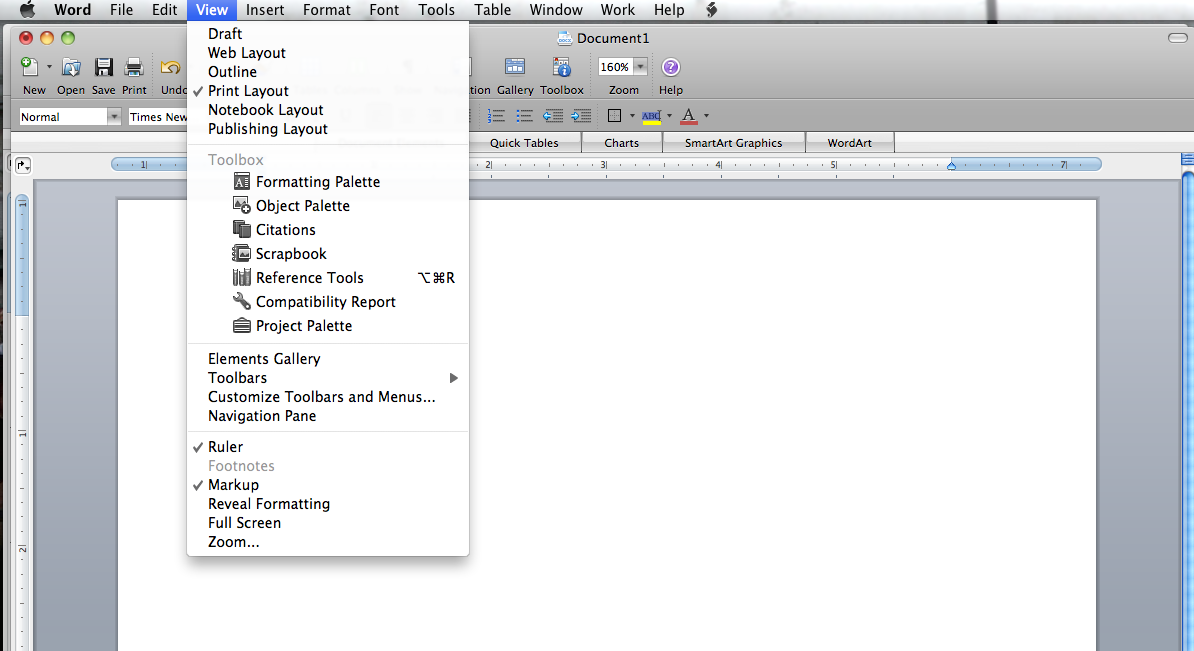The height and width of the screenshot is (651, 1194).
Task: Click the toolbar toggle pill in title bar
Action: (x=1177, y=38)
